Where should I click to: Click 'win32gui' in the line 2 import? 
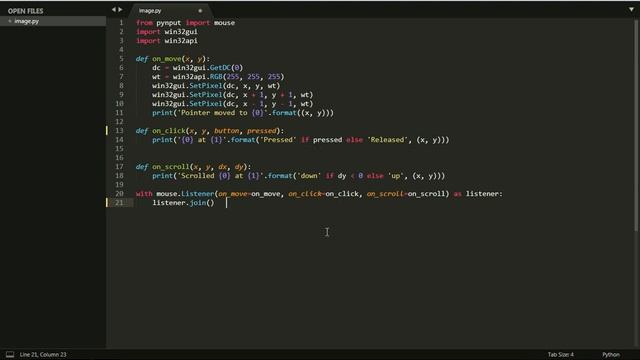pyautogui.click(x=181, y=31)
